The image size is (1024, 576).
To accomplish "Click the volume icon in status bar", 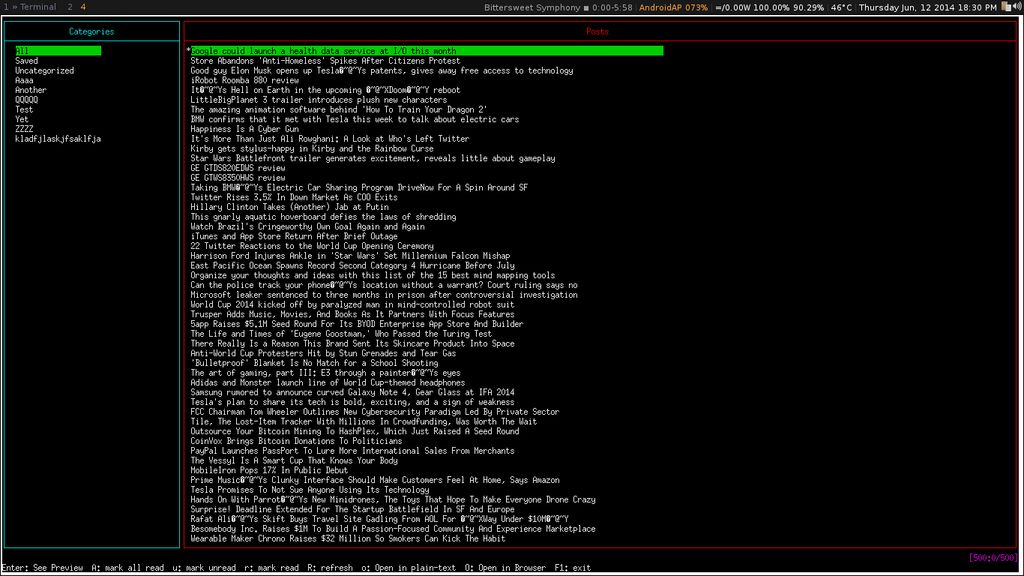I will pos(1017,7).
